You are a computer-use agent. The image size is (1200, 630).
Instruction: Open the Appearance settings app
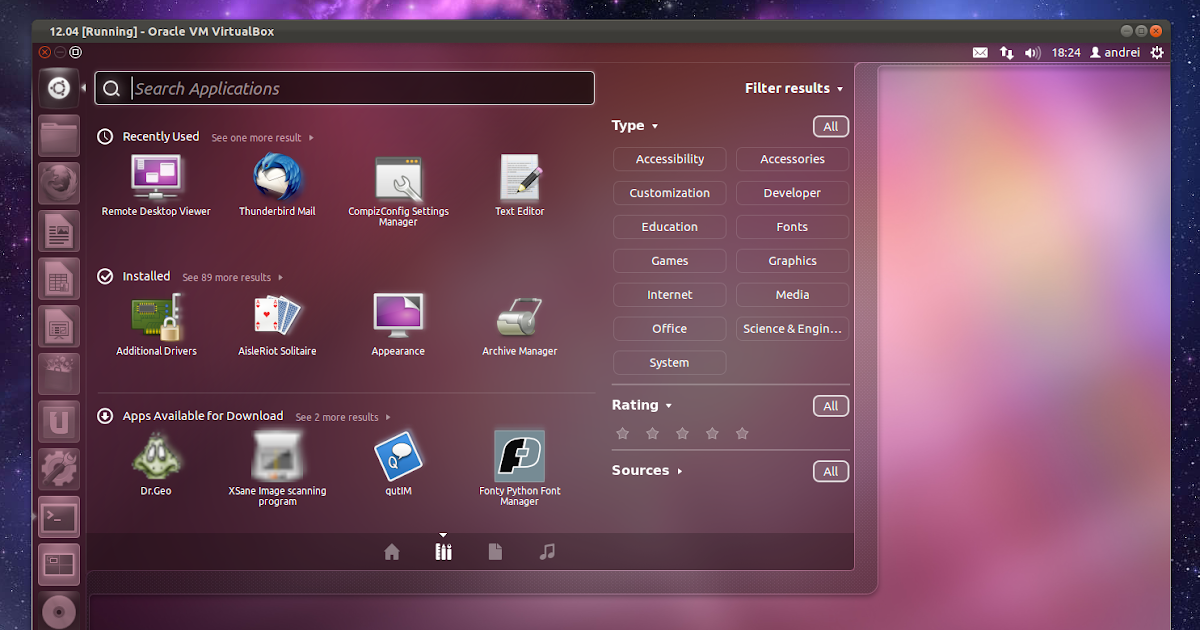point(398,320)
